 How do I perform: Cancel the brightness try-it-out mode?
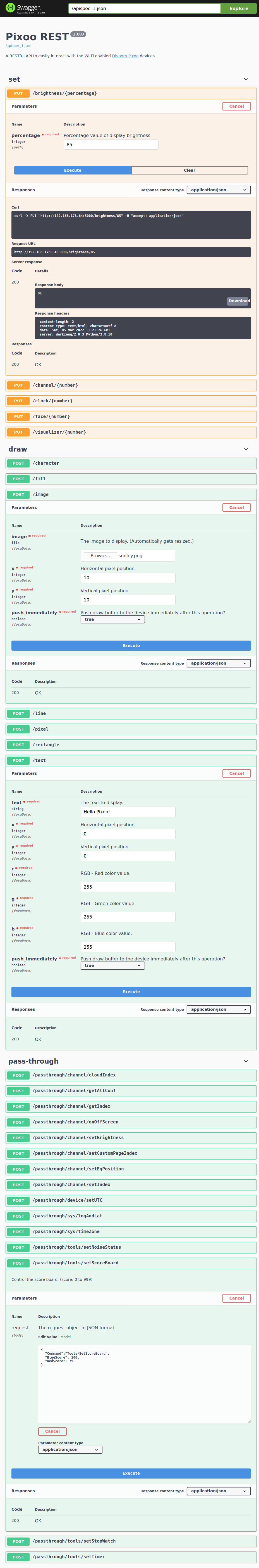point(236,106)
